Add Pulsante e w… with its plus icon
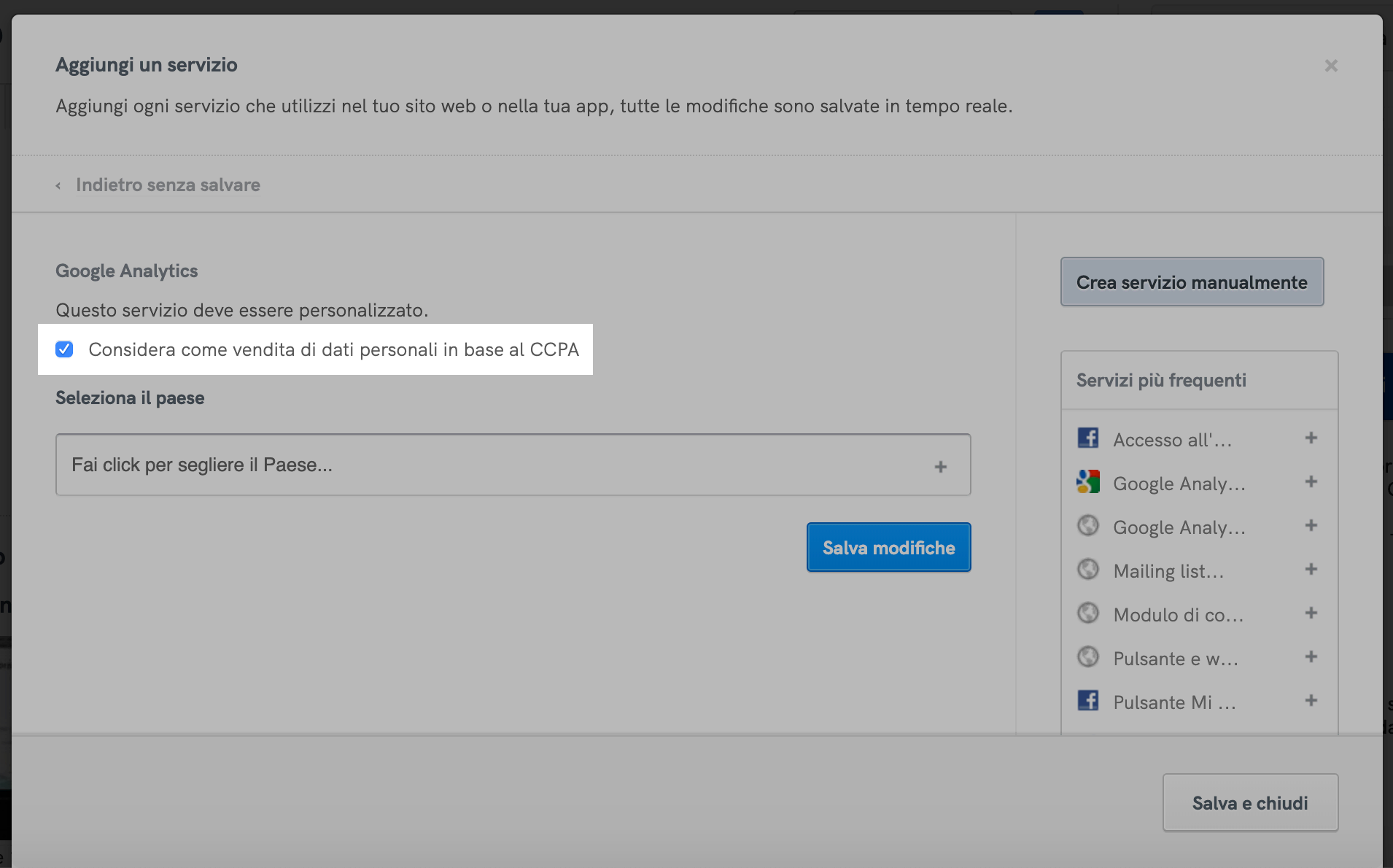The image size is (1393, 868). pos(1311,656)
